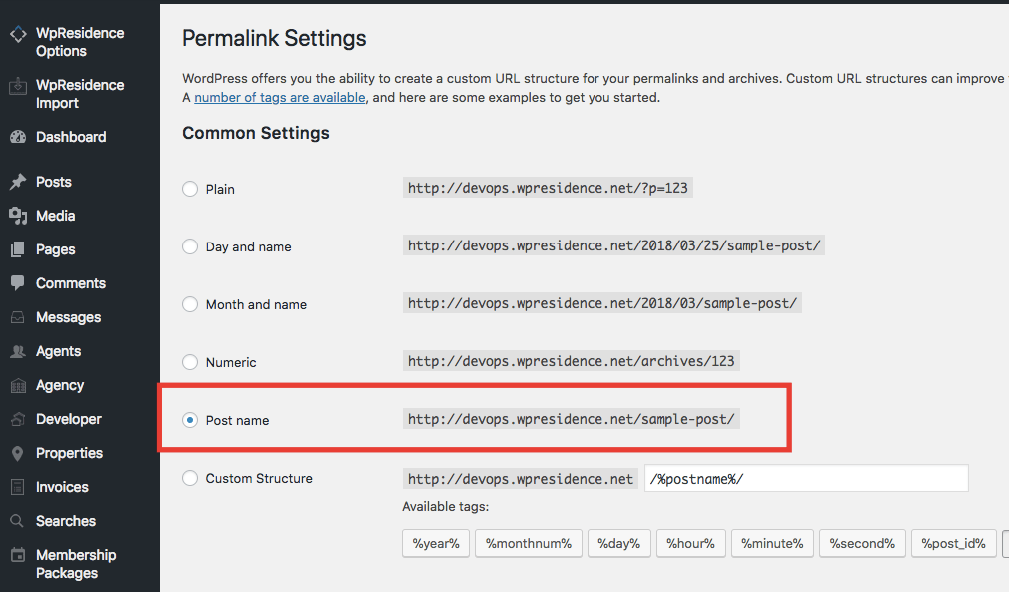Open the Invoices menu item
1009x592 pixels.
click(60, 487)
